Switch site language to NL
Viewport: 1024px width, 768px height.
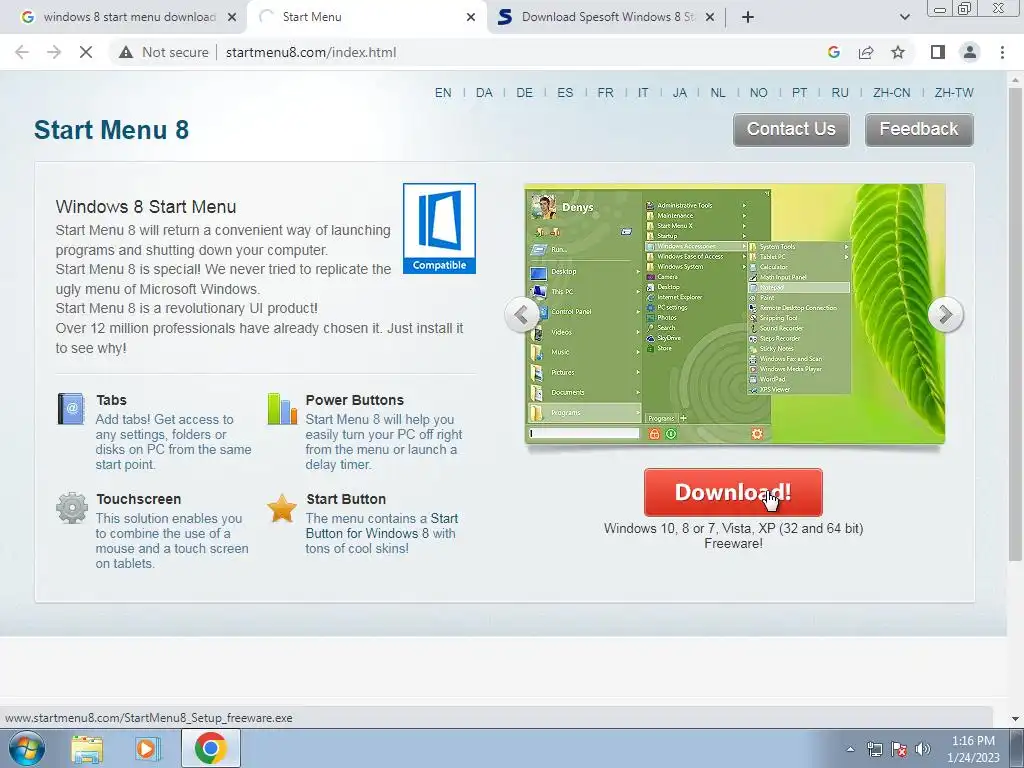tap(718, 93)
